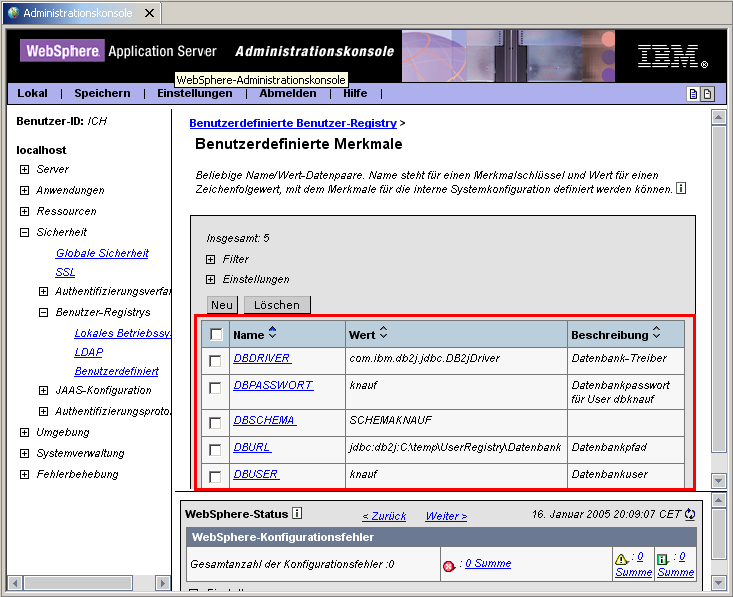The height and width of the screenshot is (597, 733).
Task: Click Abmelden in the menu bar
Action: pos(287,93)
